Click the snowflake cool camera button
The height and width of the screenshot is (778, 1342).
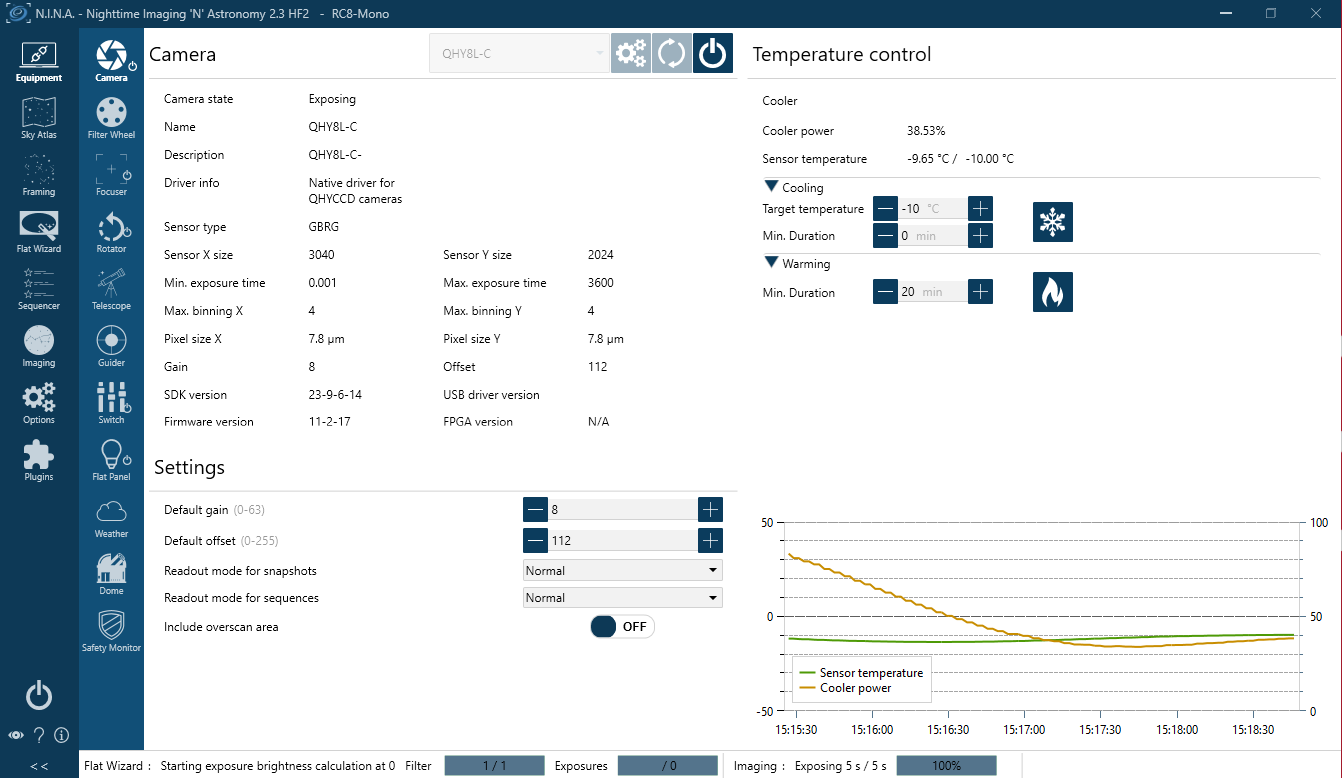(1052, 222)
